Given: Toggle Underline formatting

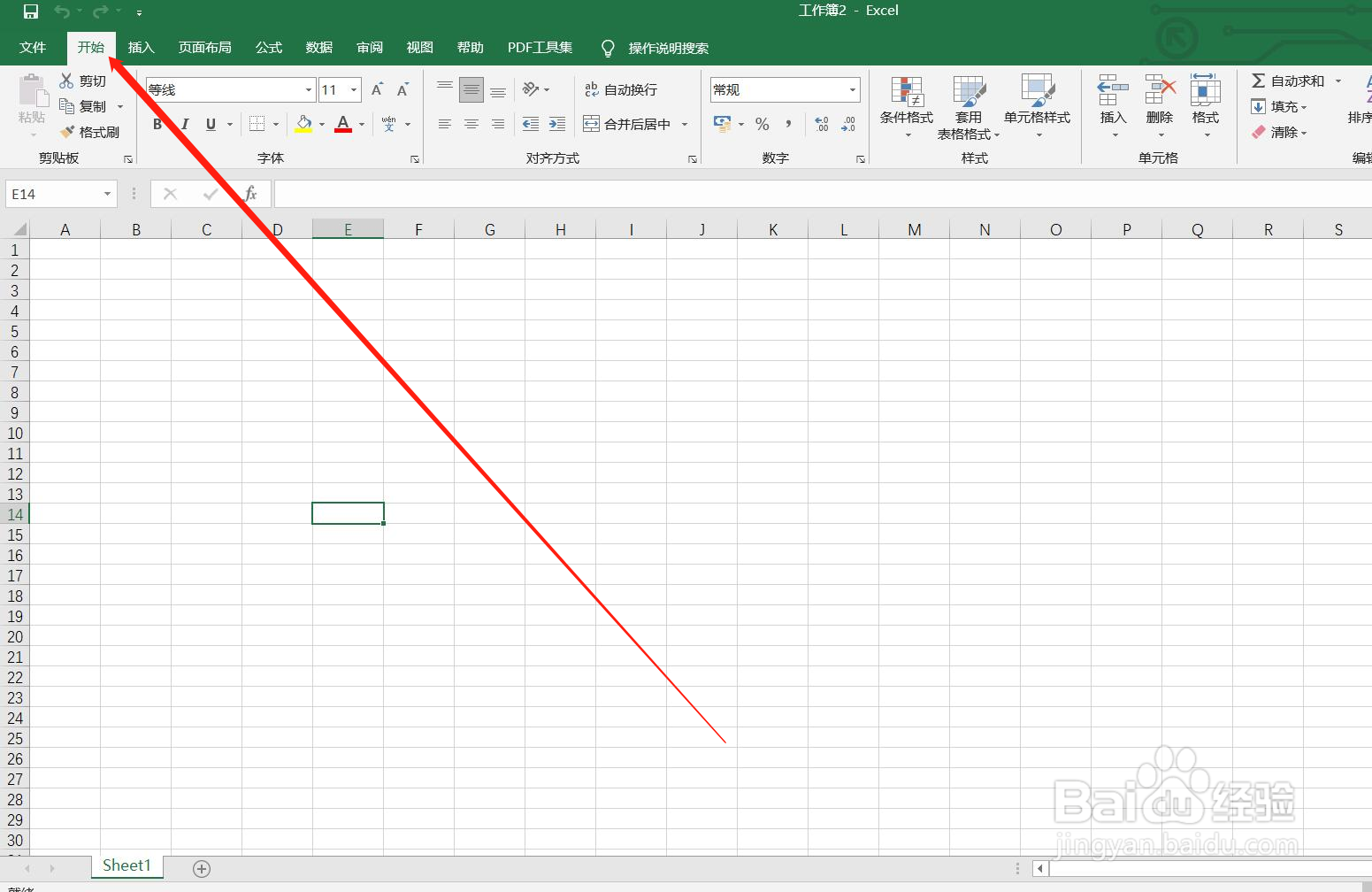Looking at the screenshot, I should (211, 124).
